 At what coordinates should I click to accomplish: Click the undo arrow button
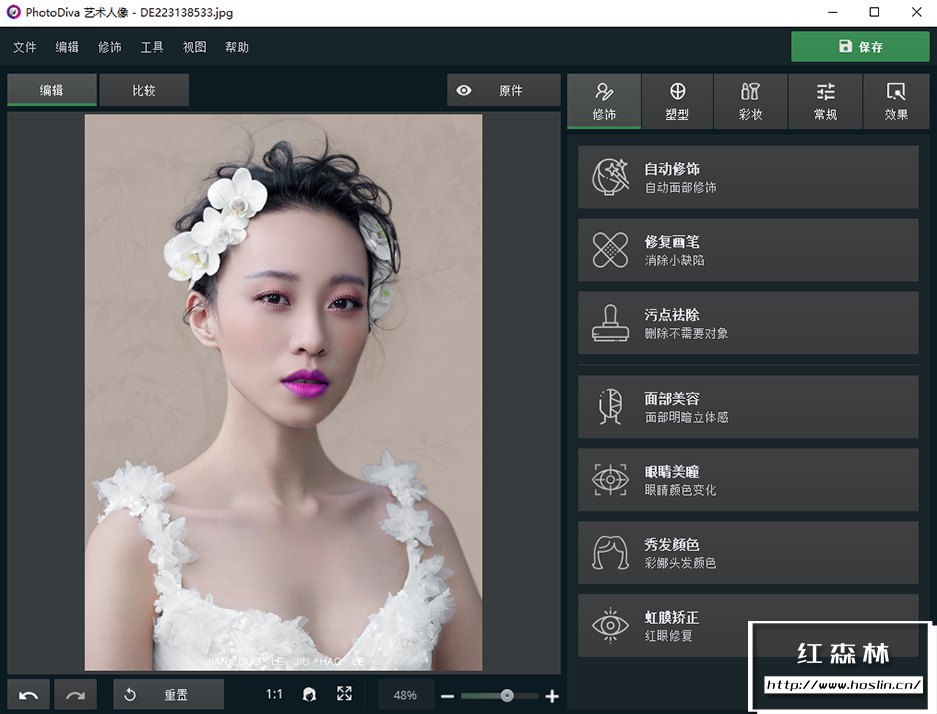pyautogui.click(x=28, y=695)
